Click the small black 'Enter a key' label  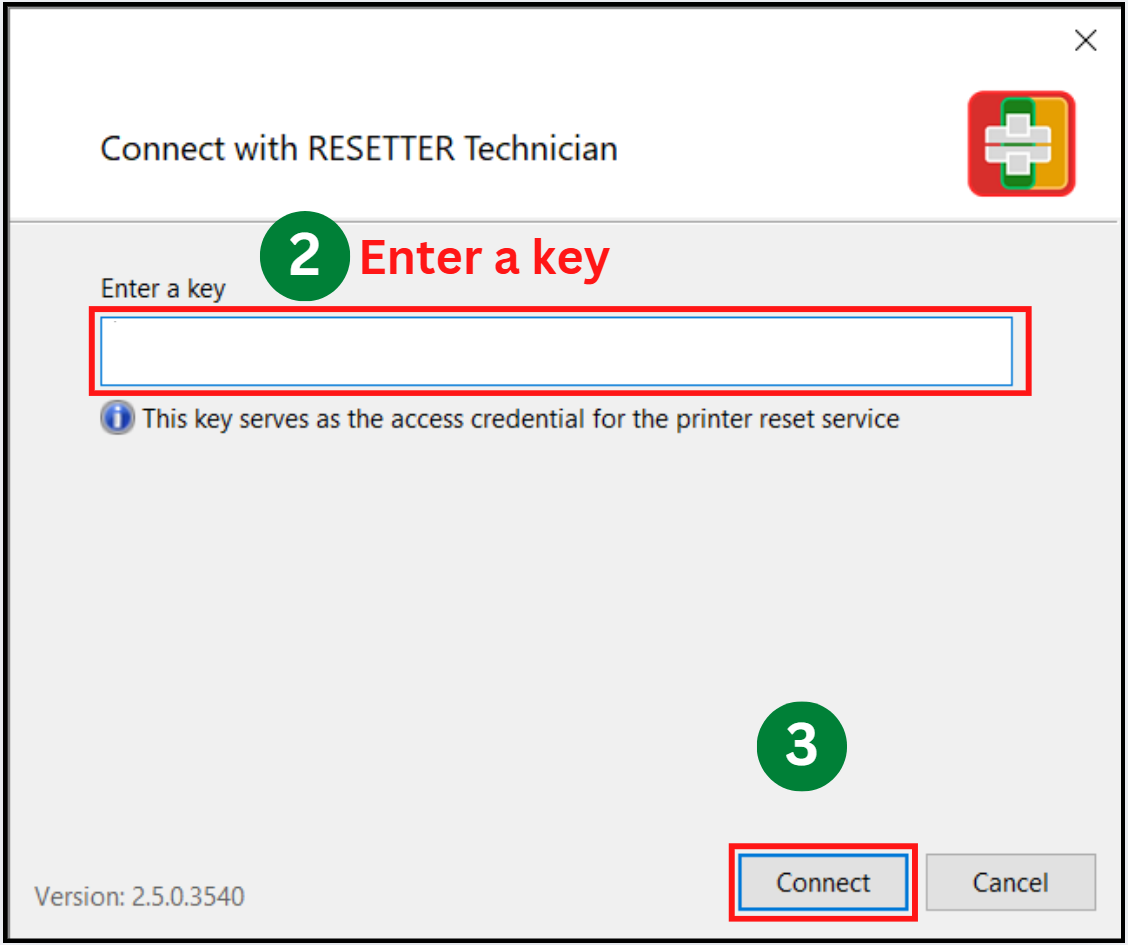[x=163, y=289]
